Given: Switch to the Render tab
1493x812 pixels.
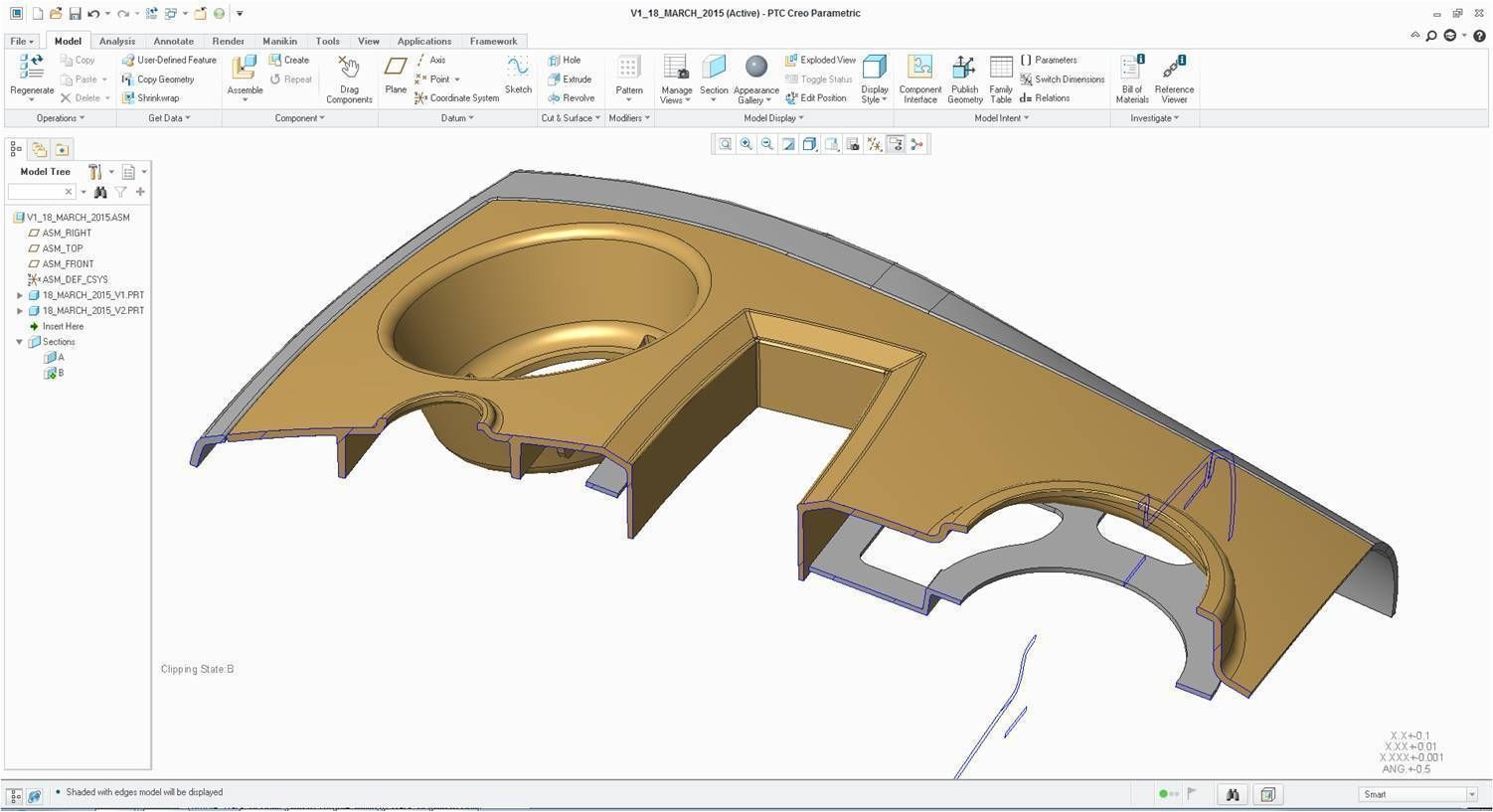Looking at the screenshot, I should (x=229, y=41).
